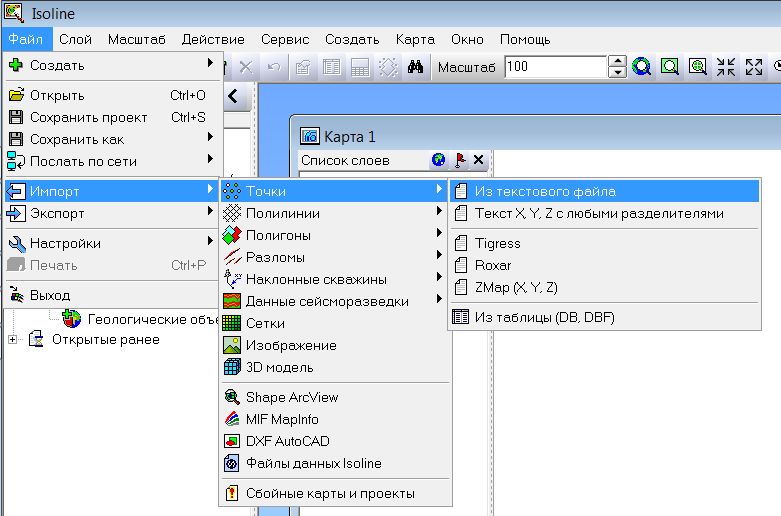
Task: Click globe icon in Список слоев header
Action: [438, 160]
